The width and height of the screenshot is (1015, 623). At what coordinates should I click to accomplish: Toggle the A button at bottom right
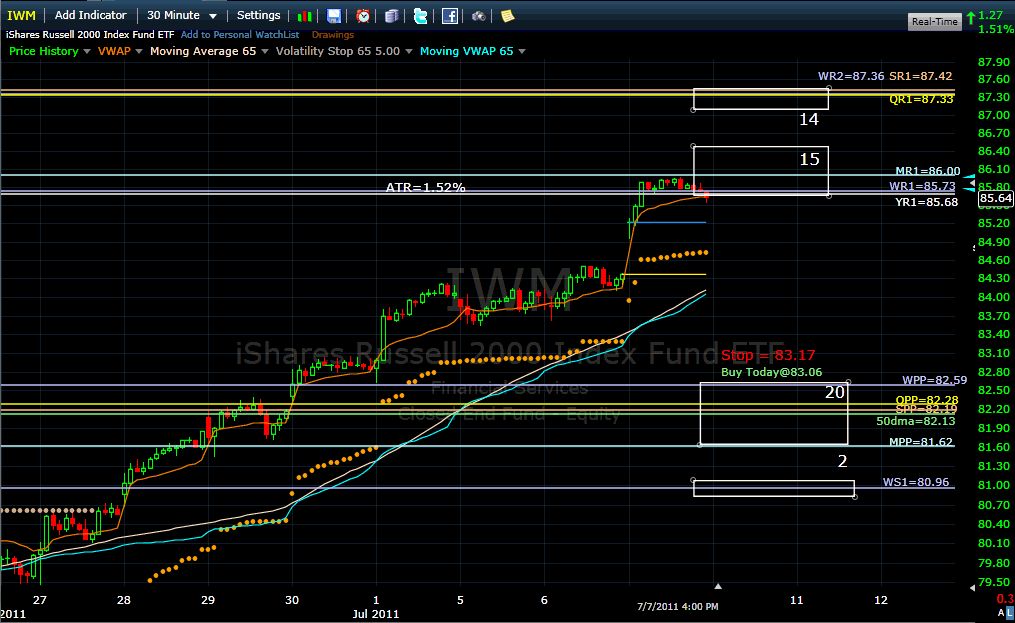tap(1001, 613)
